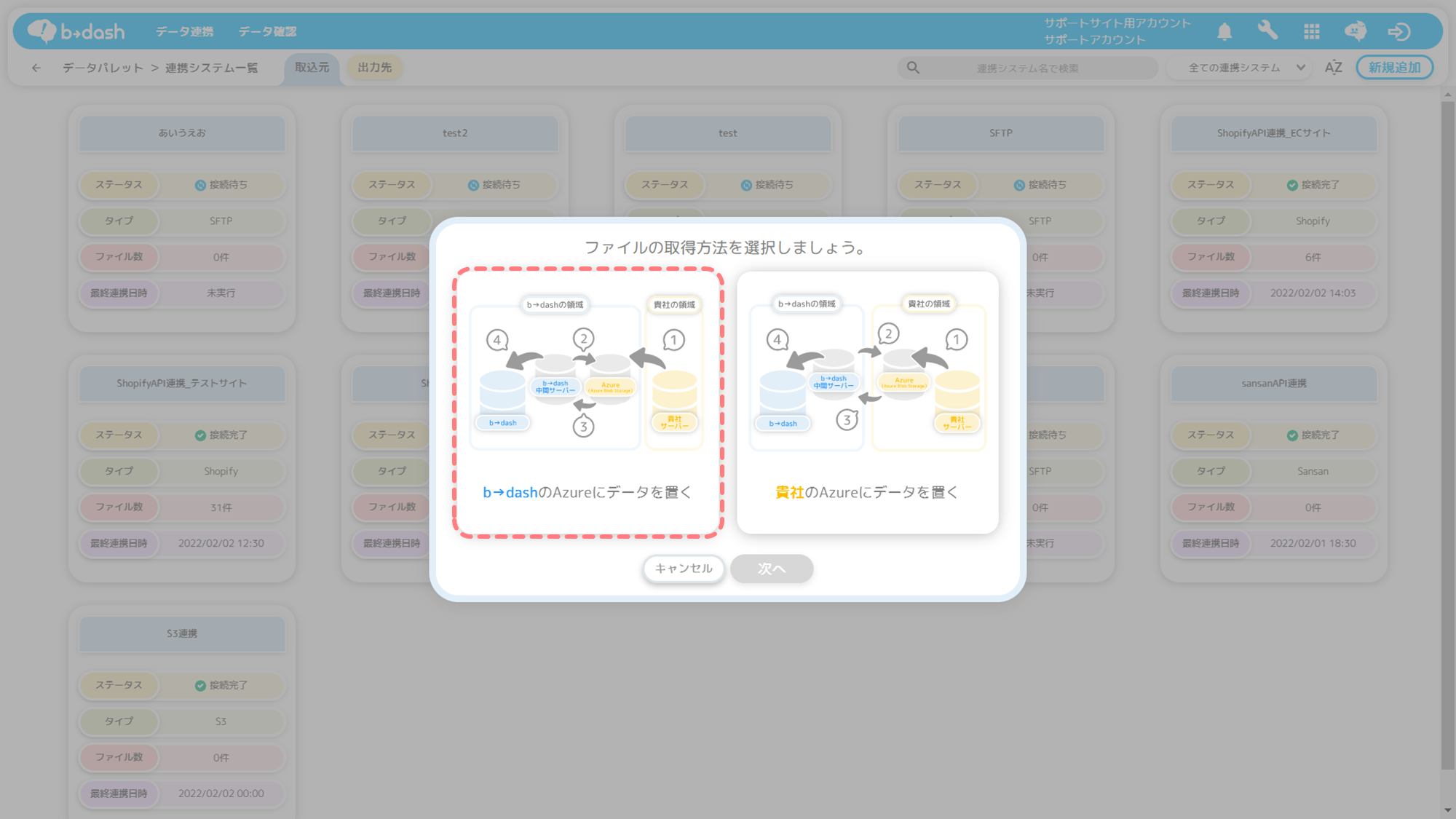This screenshot has height=819, width=1456.
Task: Open the notifications bell icon
Action: point(1224,31)
